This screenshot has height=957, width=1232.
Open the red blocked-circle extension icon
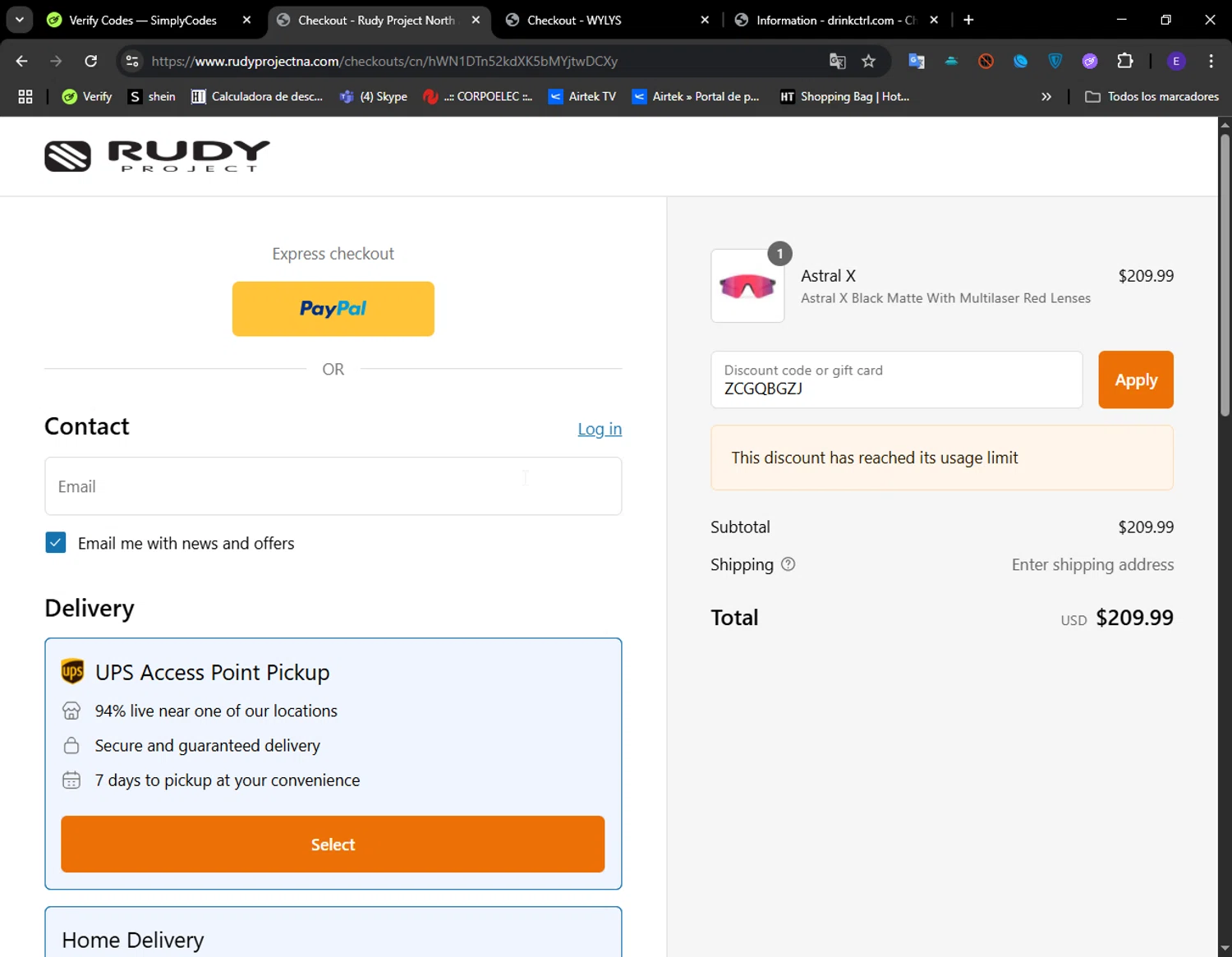[986, 61]
